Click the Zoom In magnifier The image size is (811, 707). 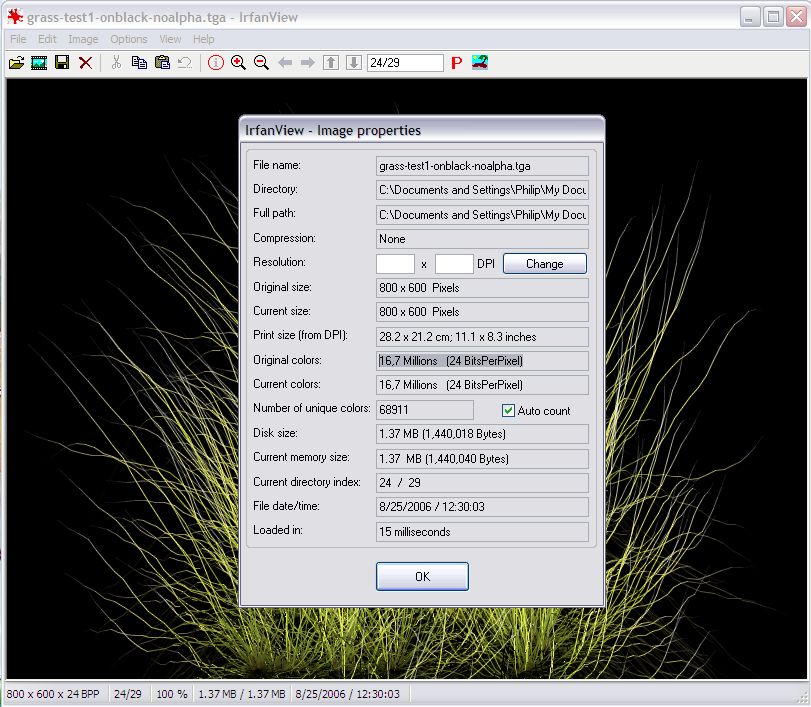click(x=238, y=63)
